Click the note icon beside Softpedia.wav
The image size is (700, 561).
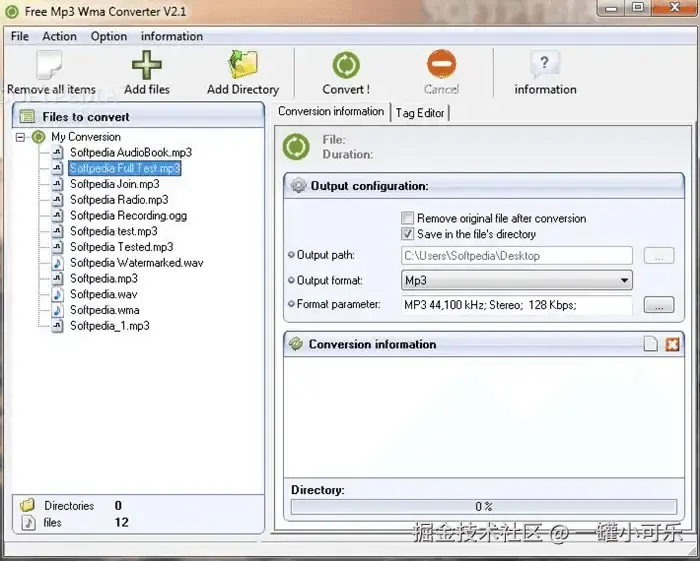[x=57, y=294]
